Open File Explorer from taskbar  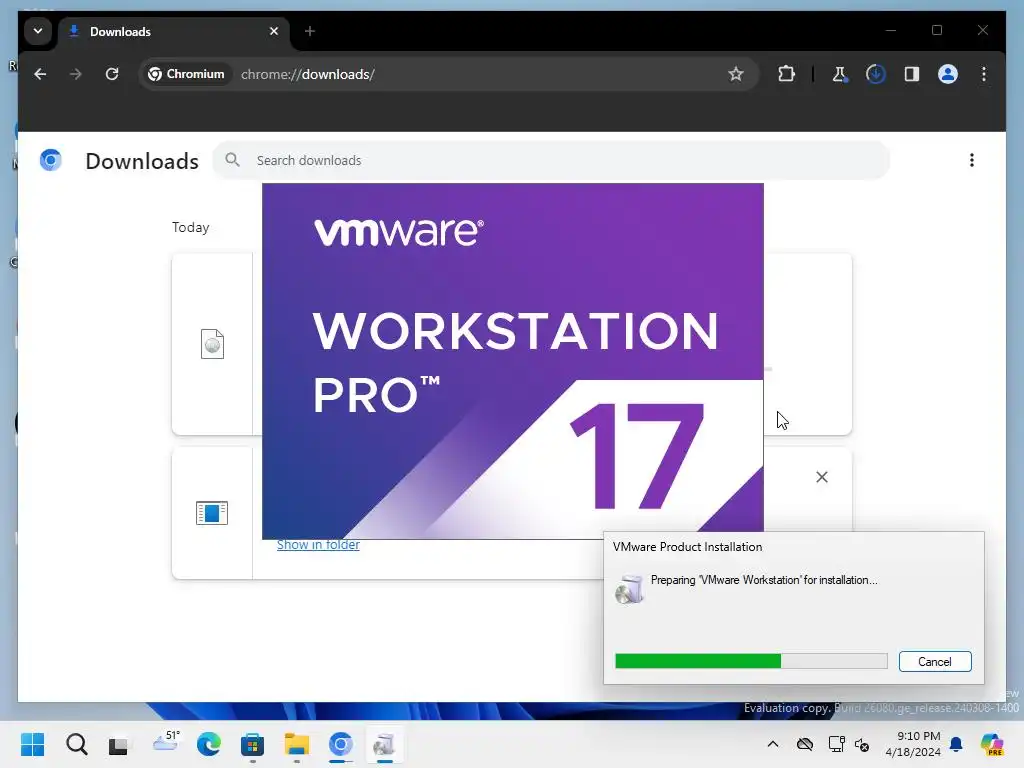coord(296,744)
